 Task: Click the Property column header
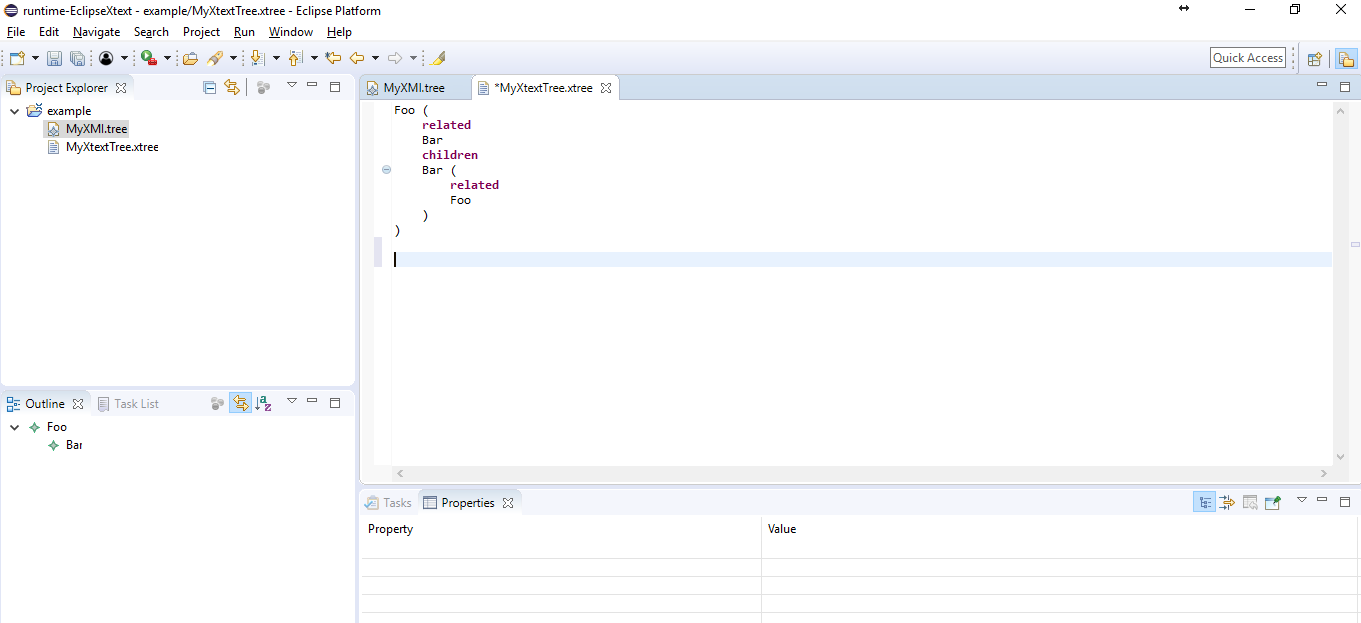coord(560,529)
